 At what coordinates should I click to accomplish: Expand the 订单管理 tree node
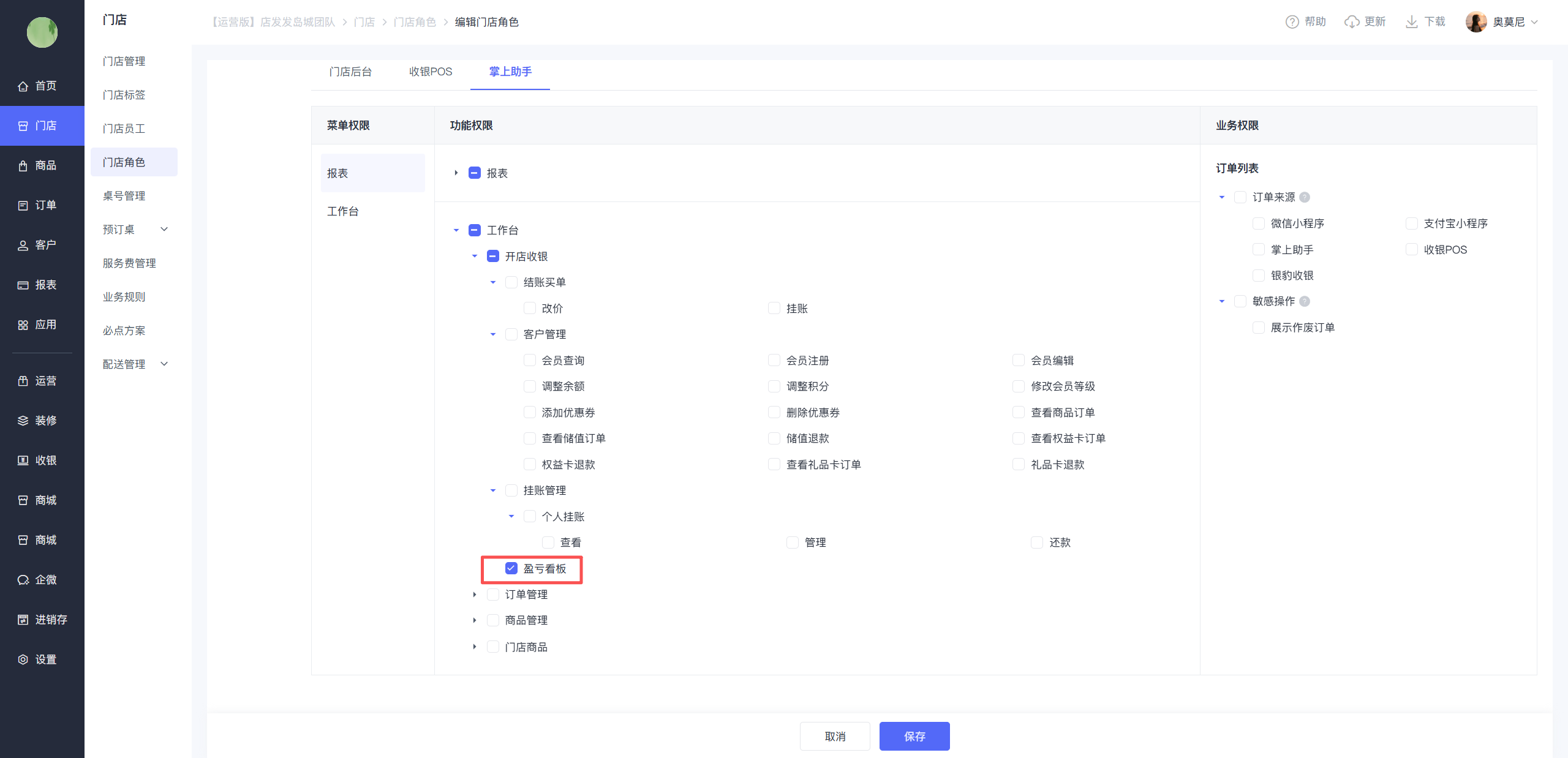pyautogui.click(x=475, y=595)
